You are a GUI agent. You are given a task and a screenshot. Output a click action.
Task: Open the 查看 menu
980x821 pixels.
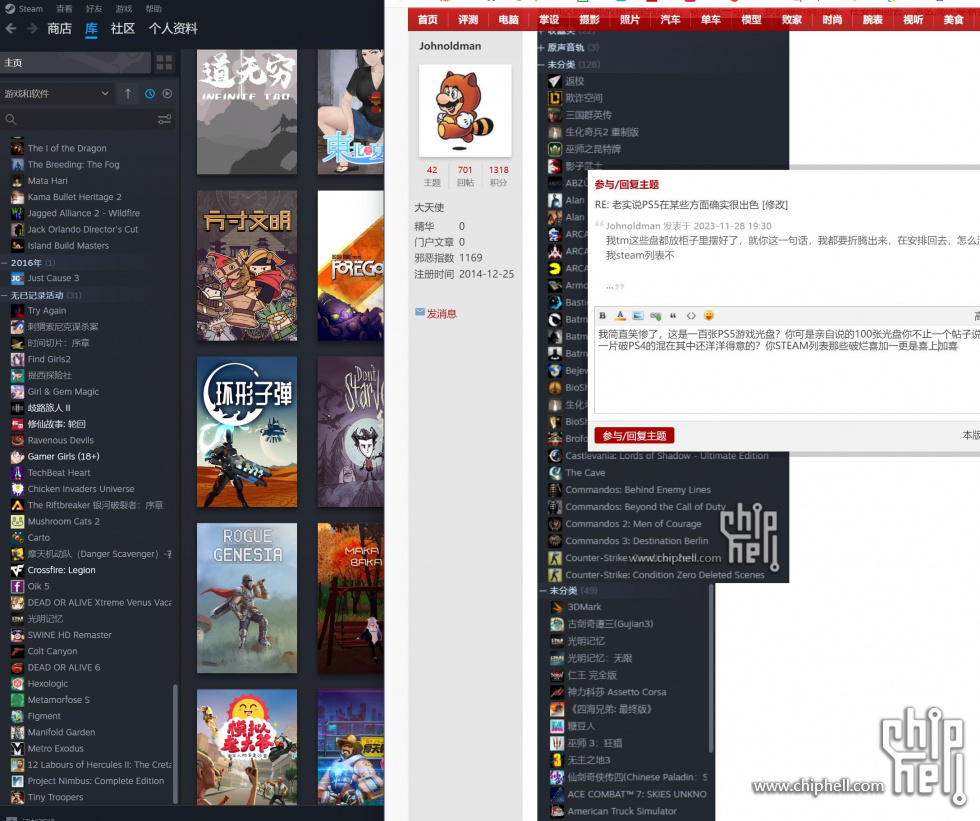pos(64,9)
